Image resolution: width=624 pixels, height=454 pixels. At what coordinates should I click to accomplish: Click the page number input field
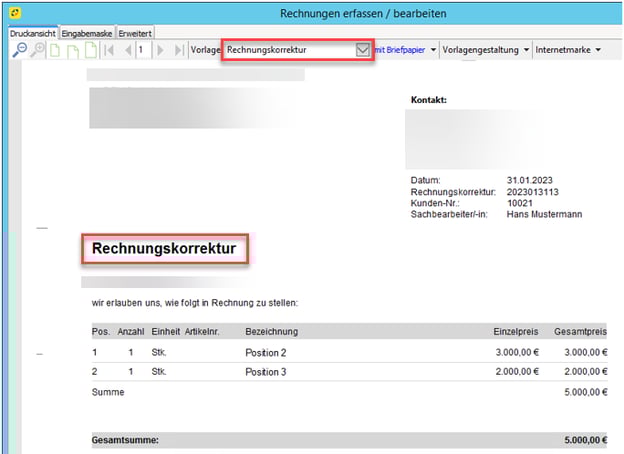(144, 50)
